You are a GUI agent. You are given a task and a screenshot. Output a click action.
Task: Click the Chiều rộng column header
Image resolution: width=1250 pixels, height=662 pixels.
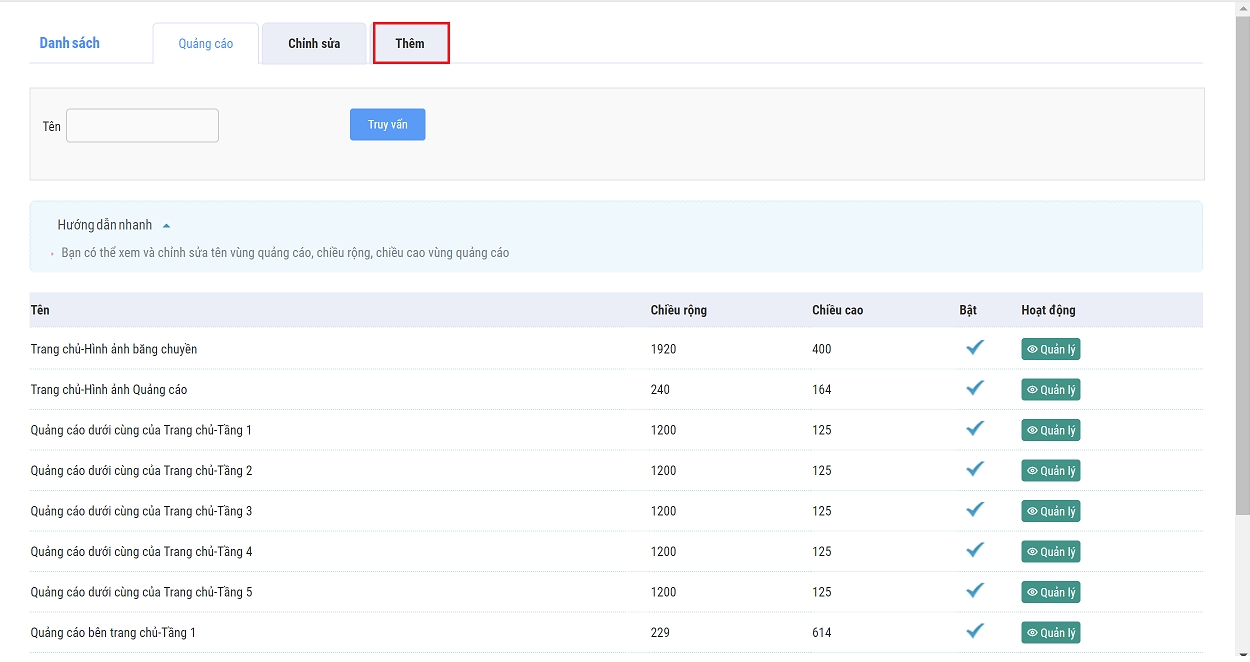click(678, 310)
